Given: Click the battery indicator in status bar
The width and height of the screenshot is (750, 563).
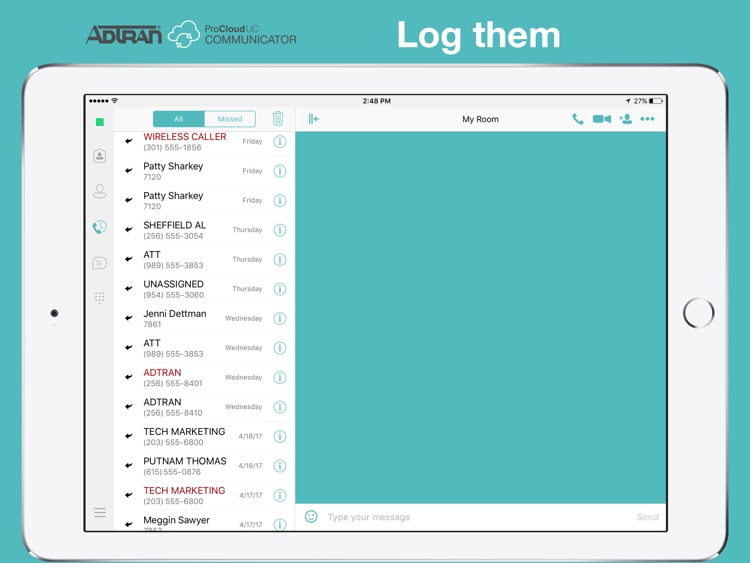Looking at the screenshot, I should click(x=656, y=101).
